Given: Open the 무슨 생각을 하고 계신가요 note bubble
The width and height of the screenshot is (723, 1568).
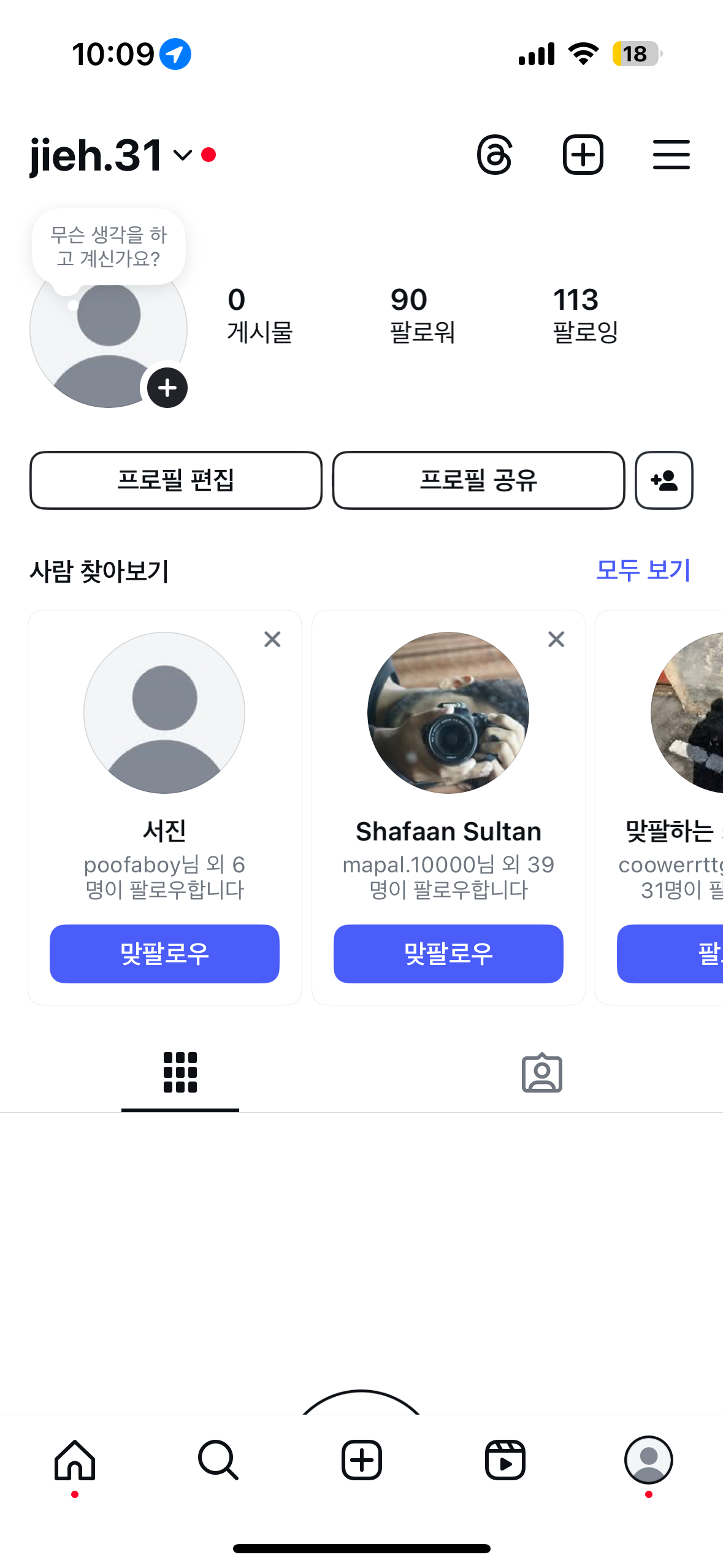Looking at the screenshot, I should click(109, 247).
